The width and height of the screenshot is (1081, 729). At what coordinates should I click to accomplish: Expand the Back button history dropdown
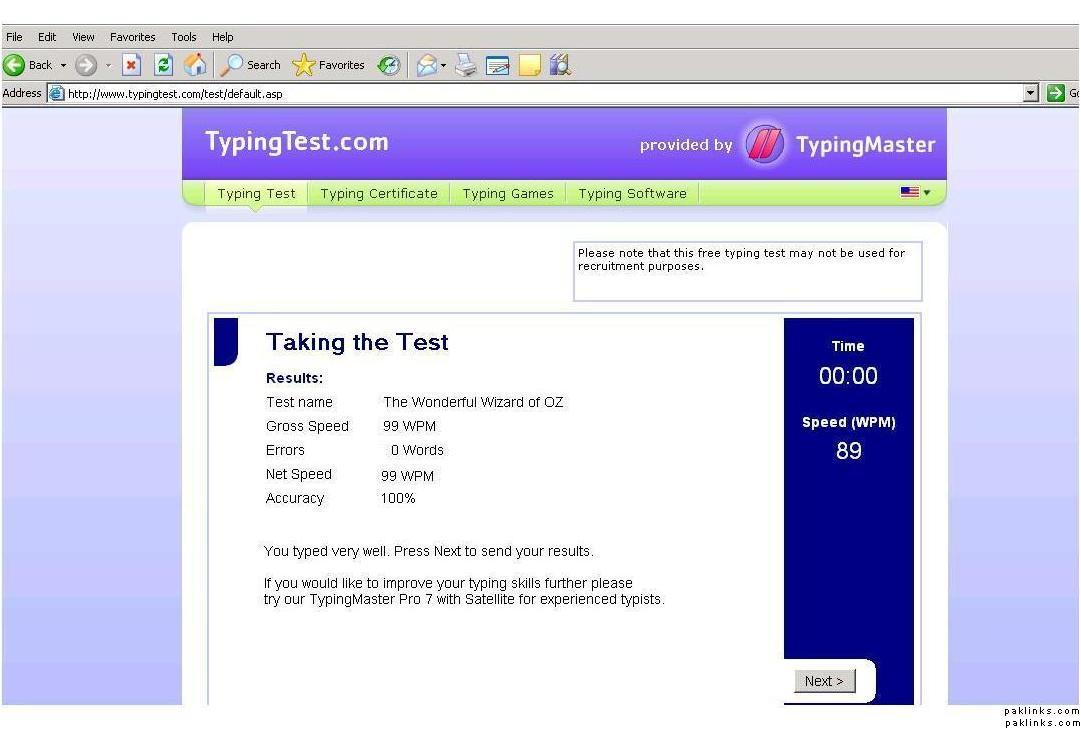tap(63, 65)
